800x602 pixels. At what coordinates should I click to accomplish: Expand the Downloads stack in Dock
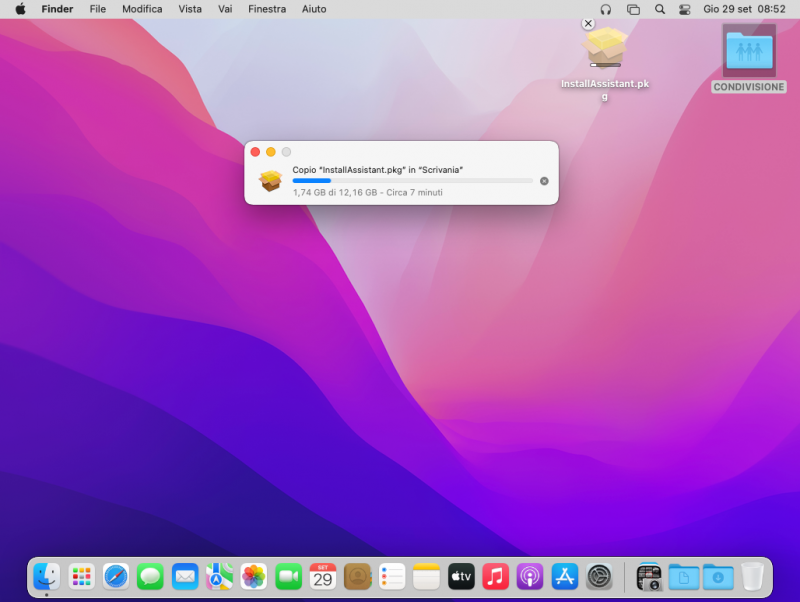tap(717, 577)
